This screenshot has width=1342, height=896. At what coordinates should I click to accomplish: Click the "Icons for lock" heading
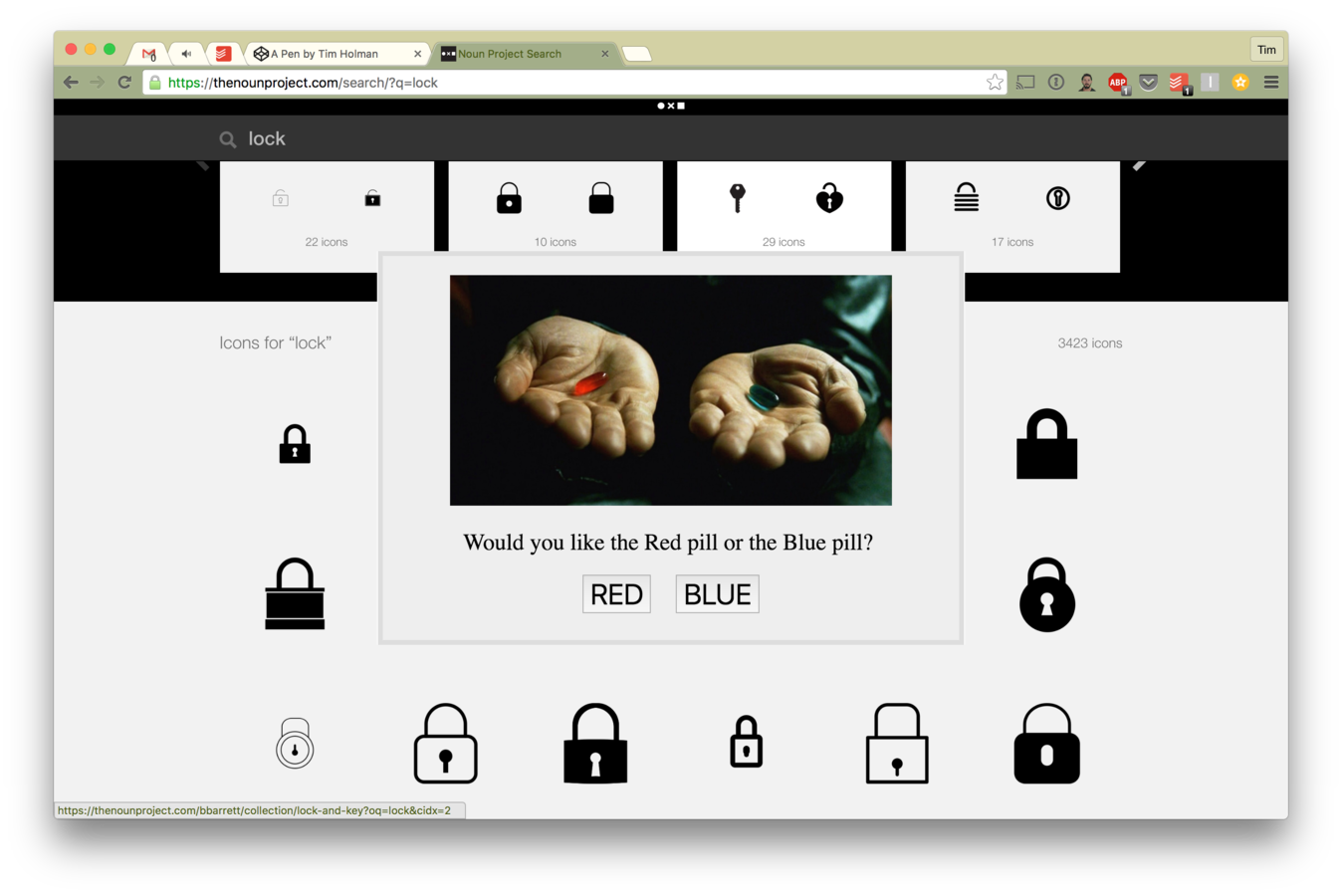click(x=275, y=342)
